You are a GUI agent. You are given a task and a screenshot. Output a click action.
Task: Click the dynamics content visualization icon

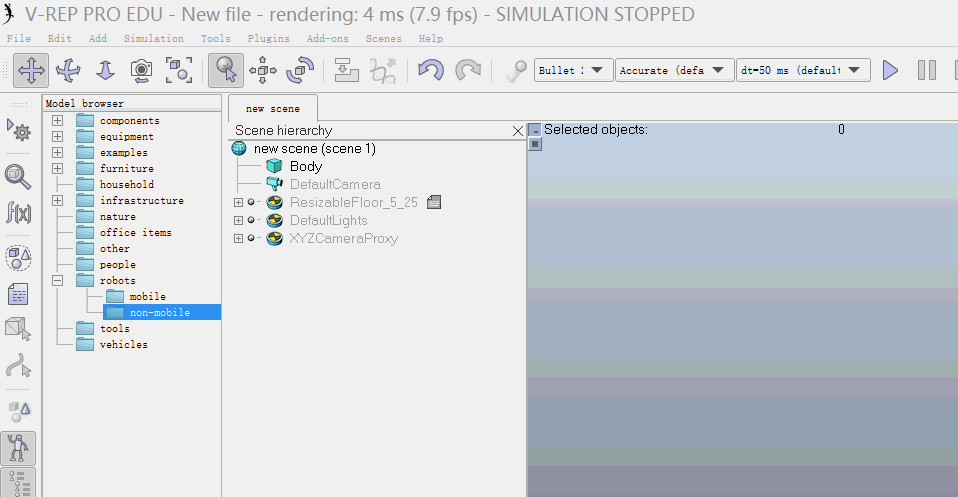516,70
